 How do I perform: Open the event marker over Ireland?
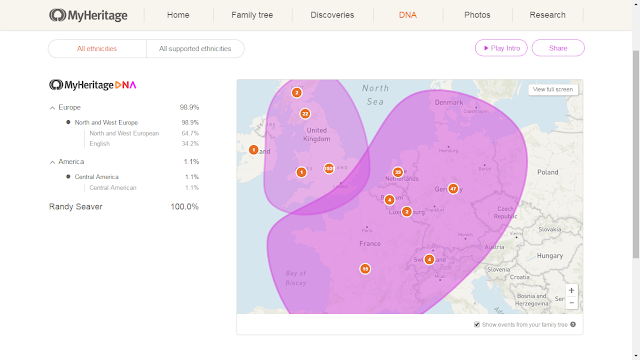[253, 150]
